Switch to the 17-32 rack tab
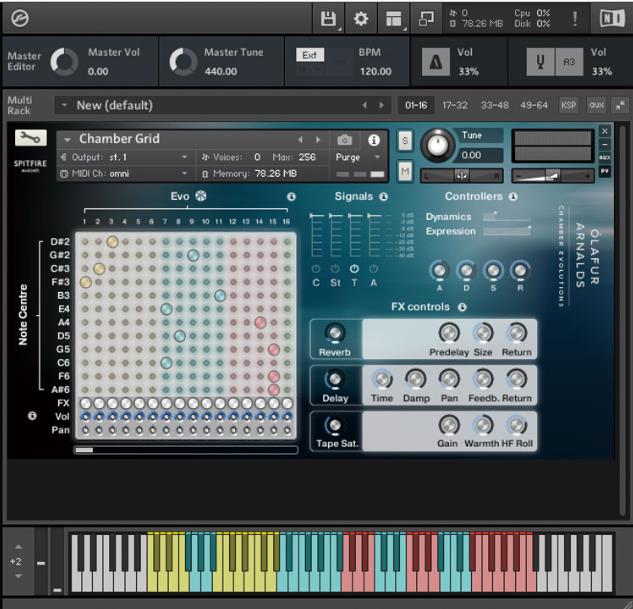This screenshot has width=633, height=609. coord(454,105)
